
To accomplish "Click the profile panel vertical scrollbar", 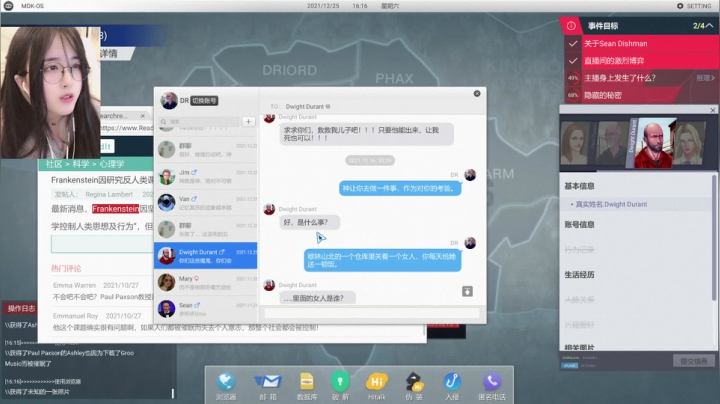I will 714,238.
